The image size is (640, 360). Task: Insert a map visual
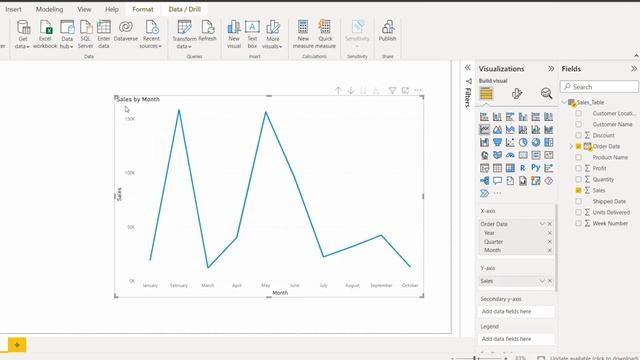[484, 155]
